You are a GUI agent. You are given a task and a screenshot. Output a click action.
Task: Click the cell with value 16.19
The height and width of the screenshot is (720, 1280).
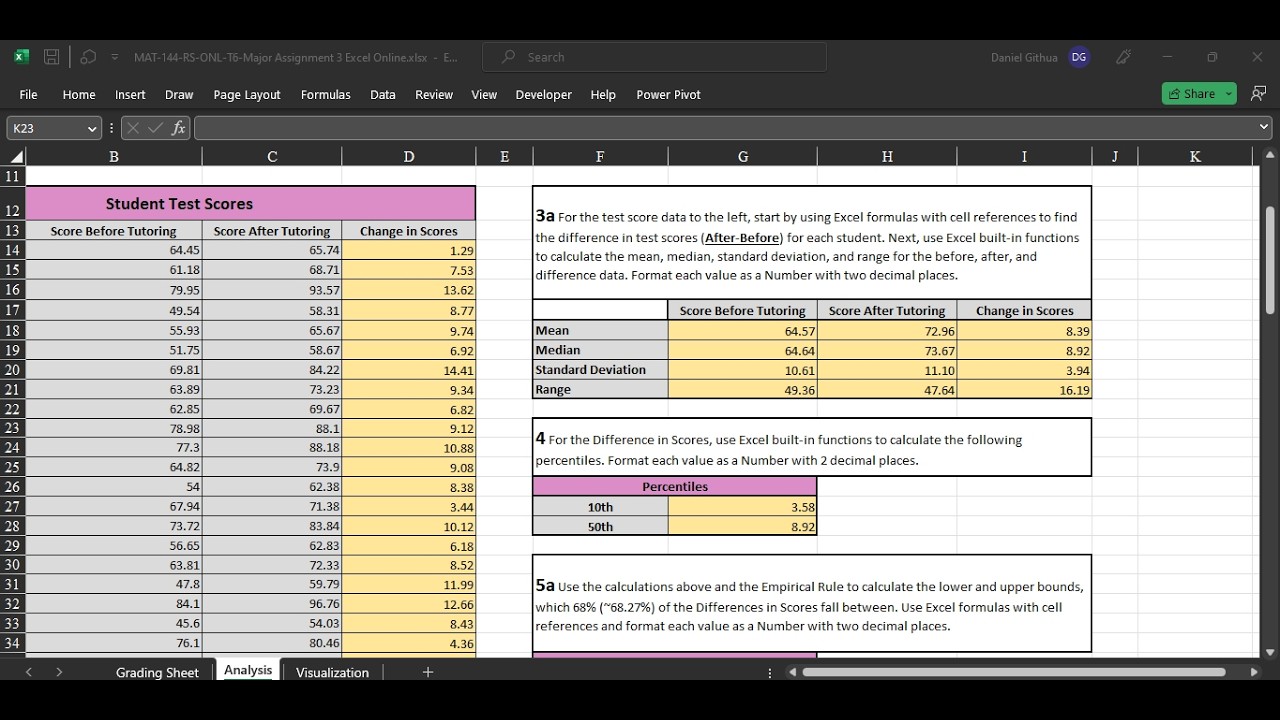tap(1024, 389)
